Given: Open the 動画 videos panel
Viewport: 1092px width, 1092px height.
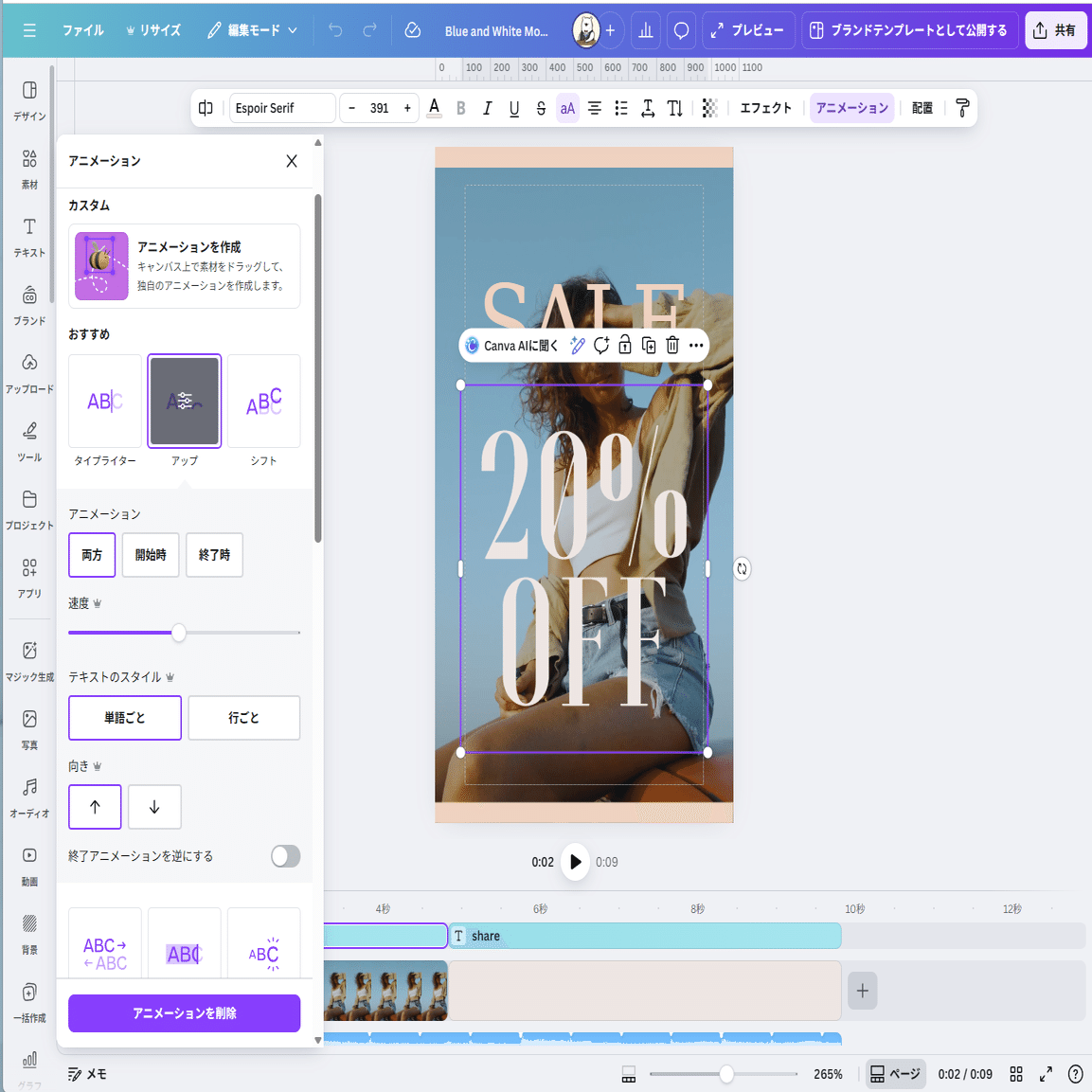Looking at the screenshot, I should (x=29, y=867).
